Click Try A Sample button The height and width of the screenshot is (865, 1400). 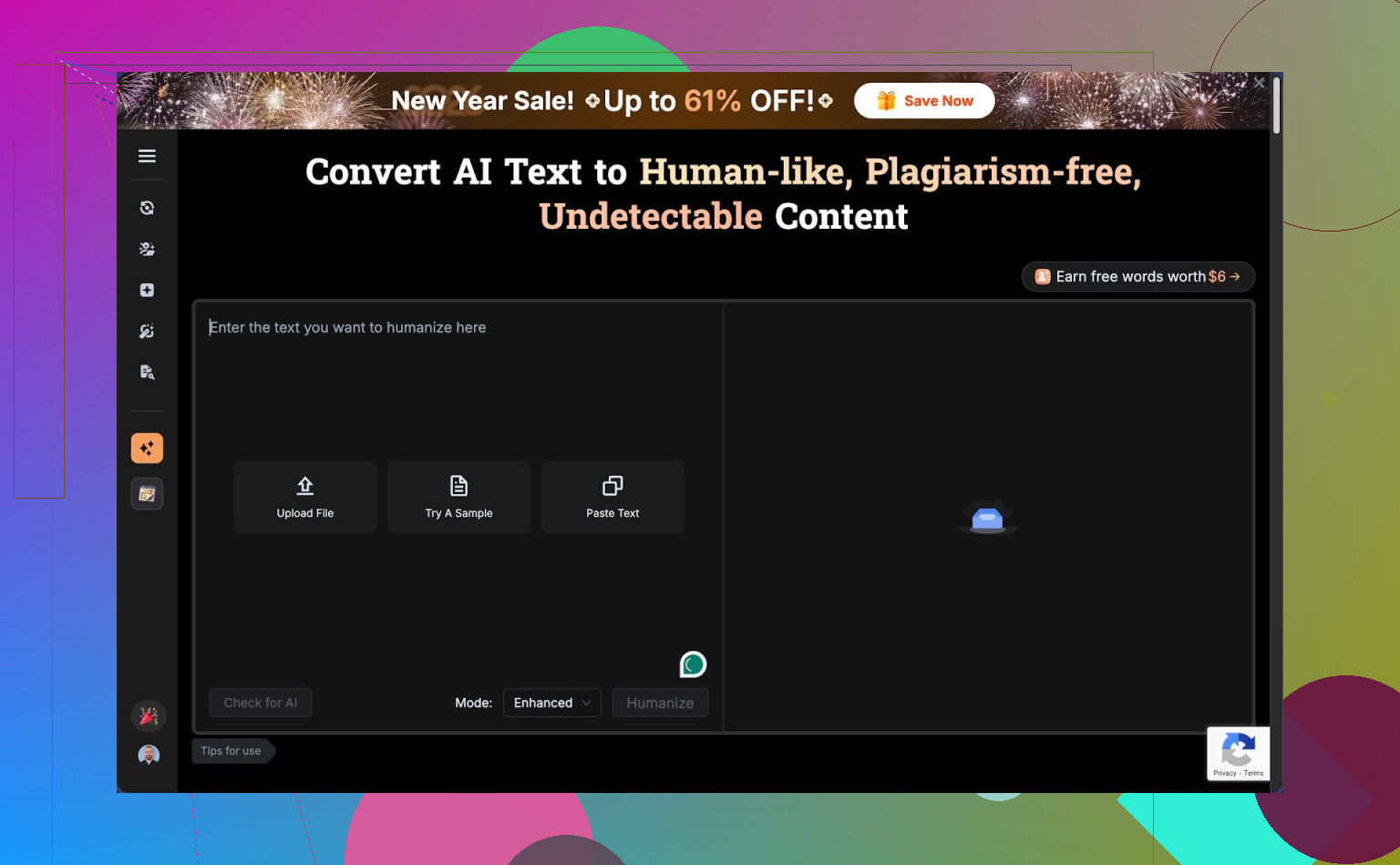click(x=458, y=497)
